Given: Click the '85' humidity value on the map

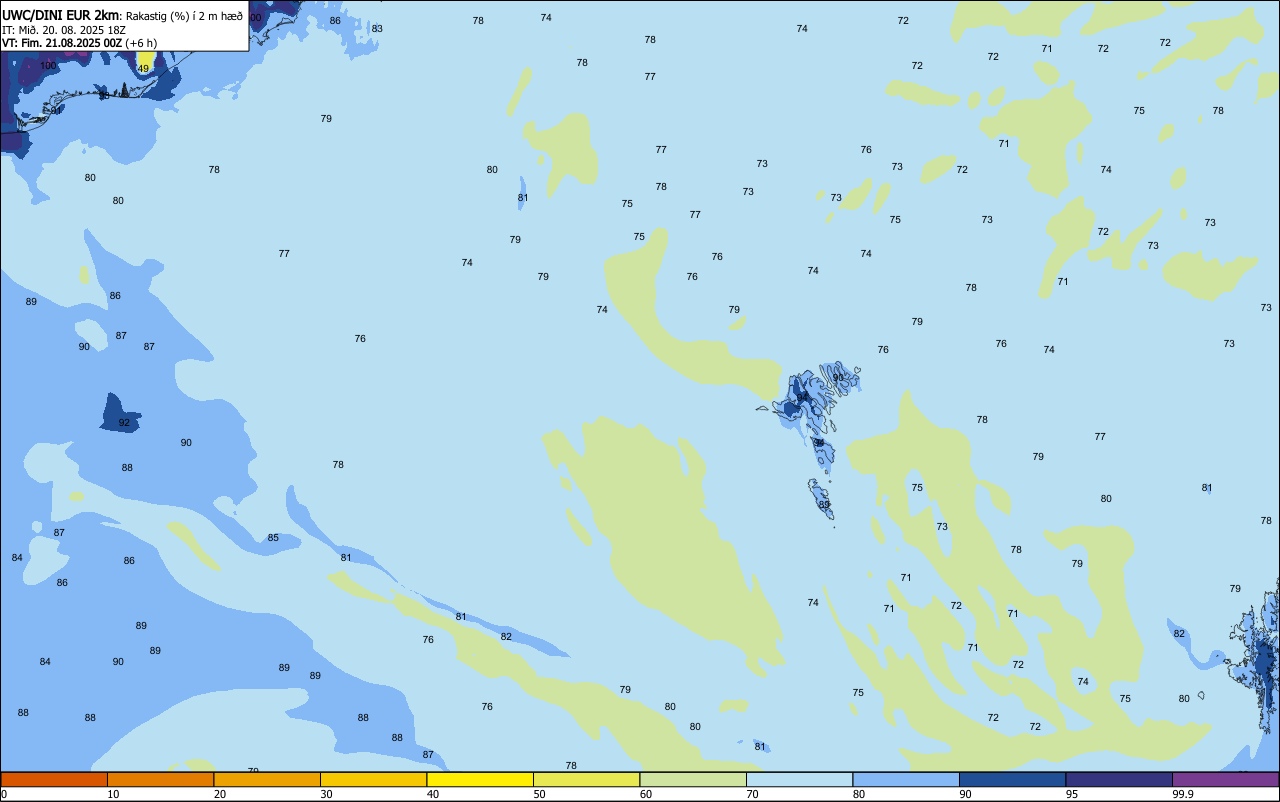Looking at the screenshot, I should [x=273, y=538].
